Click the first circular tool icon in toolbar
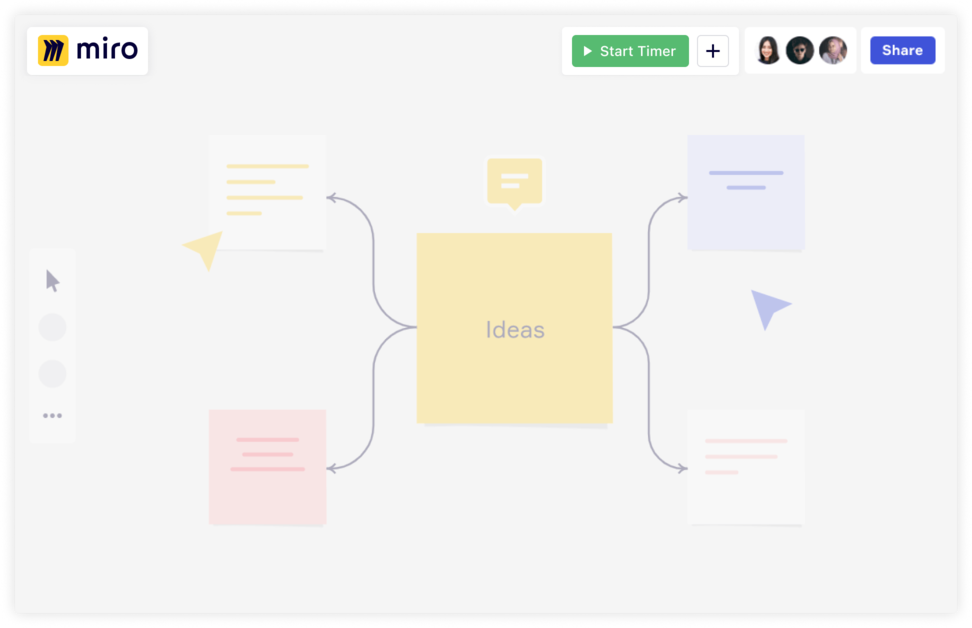The width and height of the screenshot is (972, 628). (x=51, y=327)
